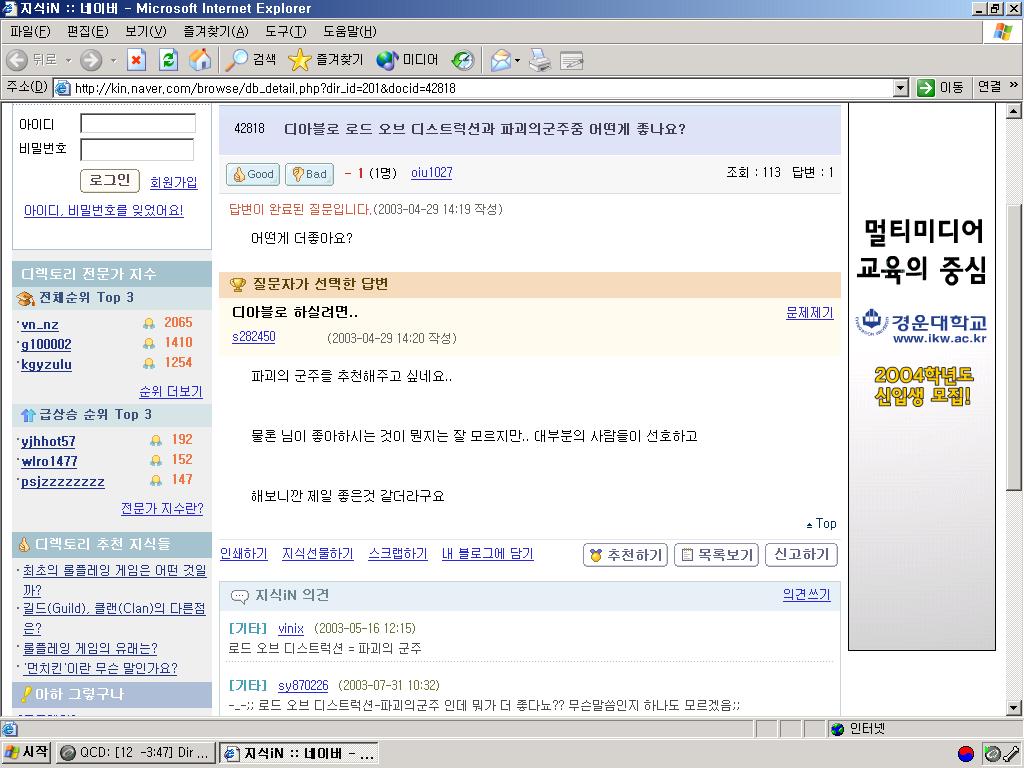The image size is (1024, 768).
Task: Click 순위 더보기 more rankings link
Action: [x=171, y=392]
